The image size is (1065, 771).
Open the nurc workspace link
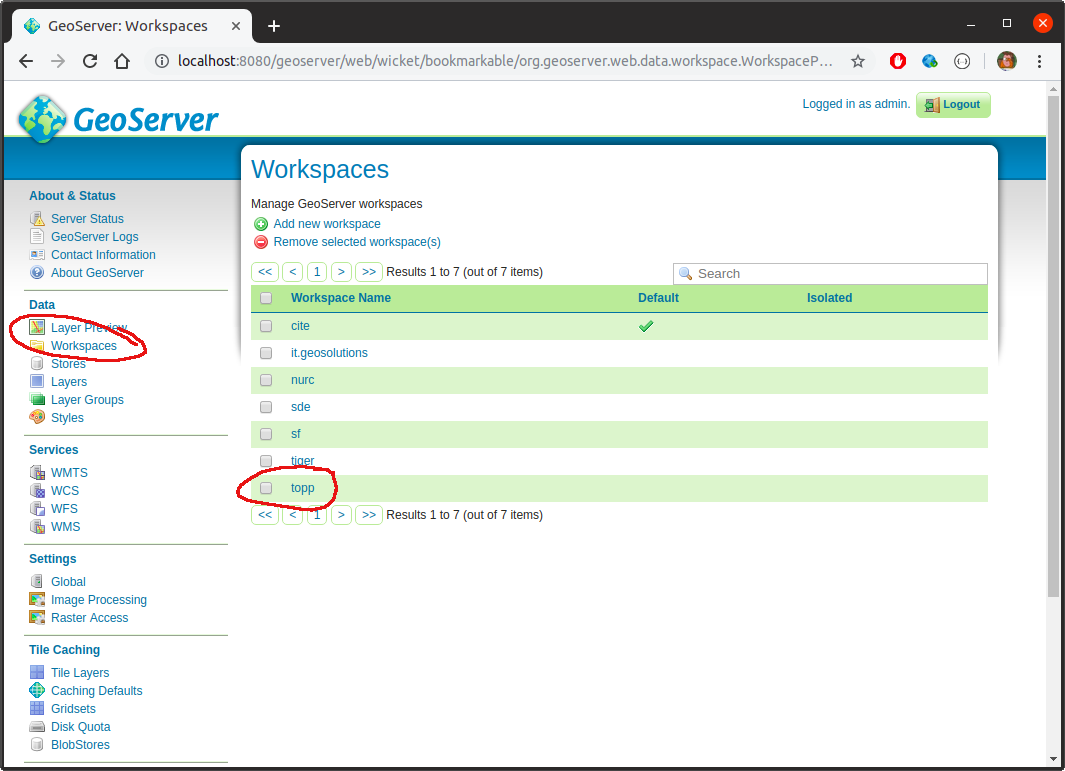point(302,380)
